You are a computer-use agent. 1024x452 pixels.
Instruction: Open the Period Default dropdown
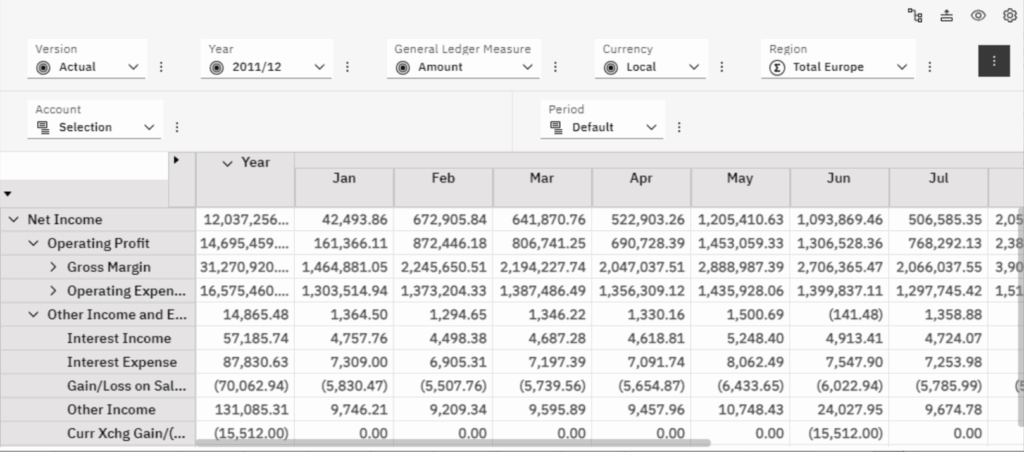604,127
